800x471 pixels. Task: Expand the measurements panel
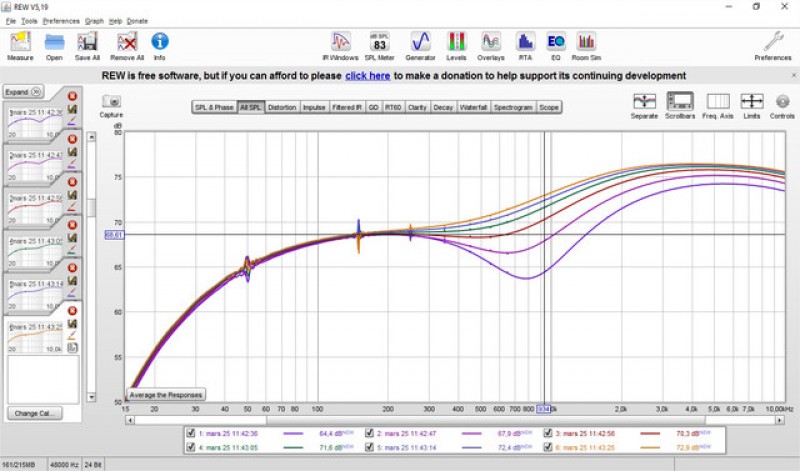point(22,91)
